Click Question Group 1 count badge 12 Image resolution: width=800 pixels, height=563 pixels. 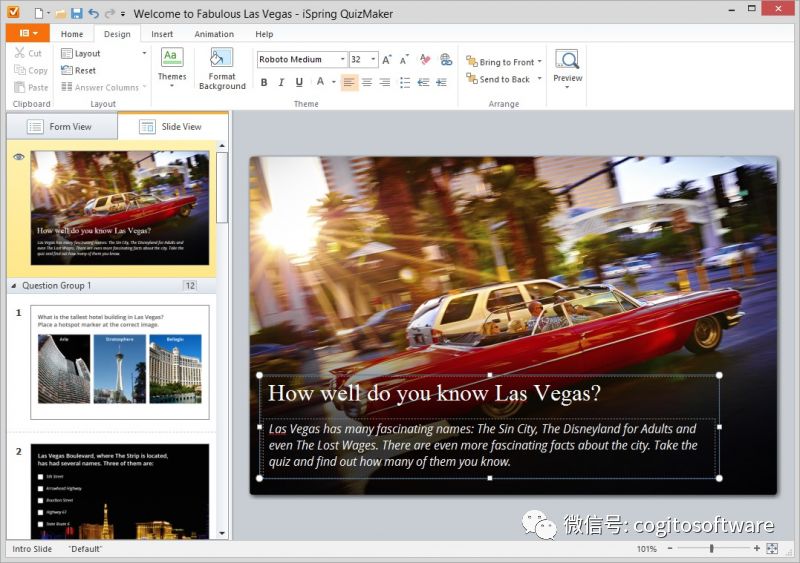pyautogui.click(x=190, y=286)
